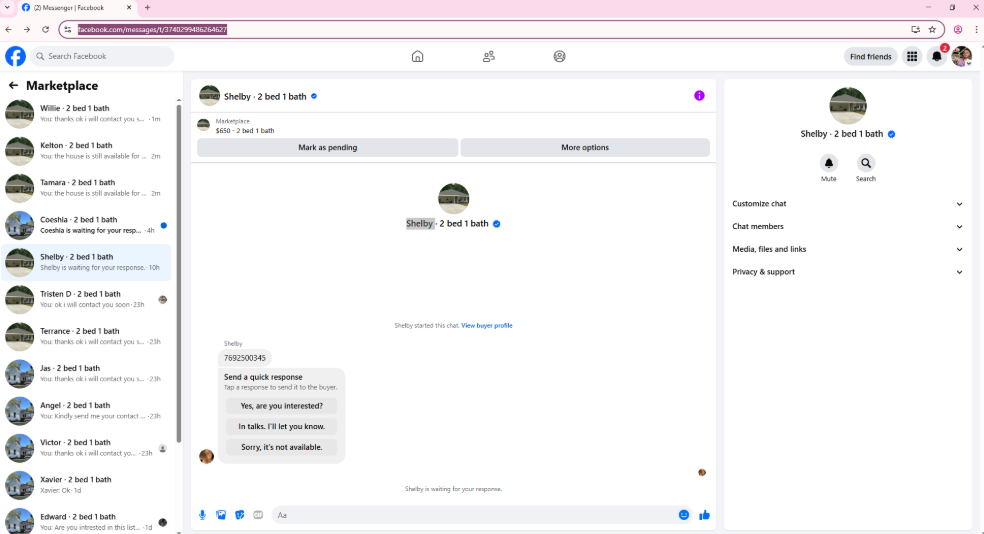Open the Victor 2 bed 1 bath chat
The image size is (984, 534).
(86, 447)
